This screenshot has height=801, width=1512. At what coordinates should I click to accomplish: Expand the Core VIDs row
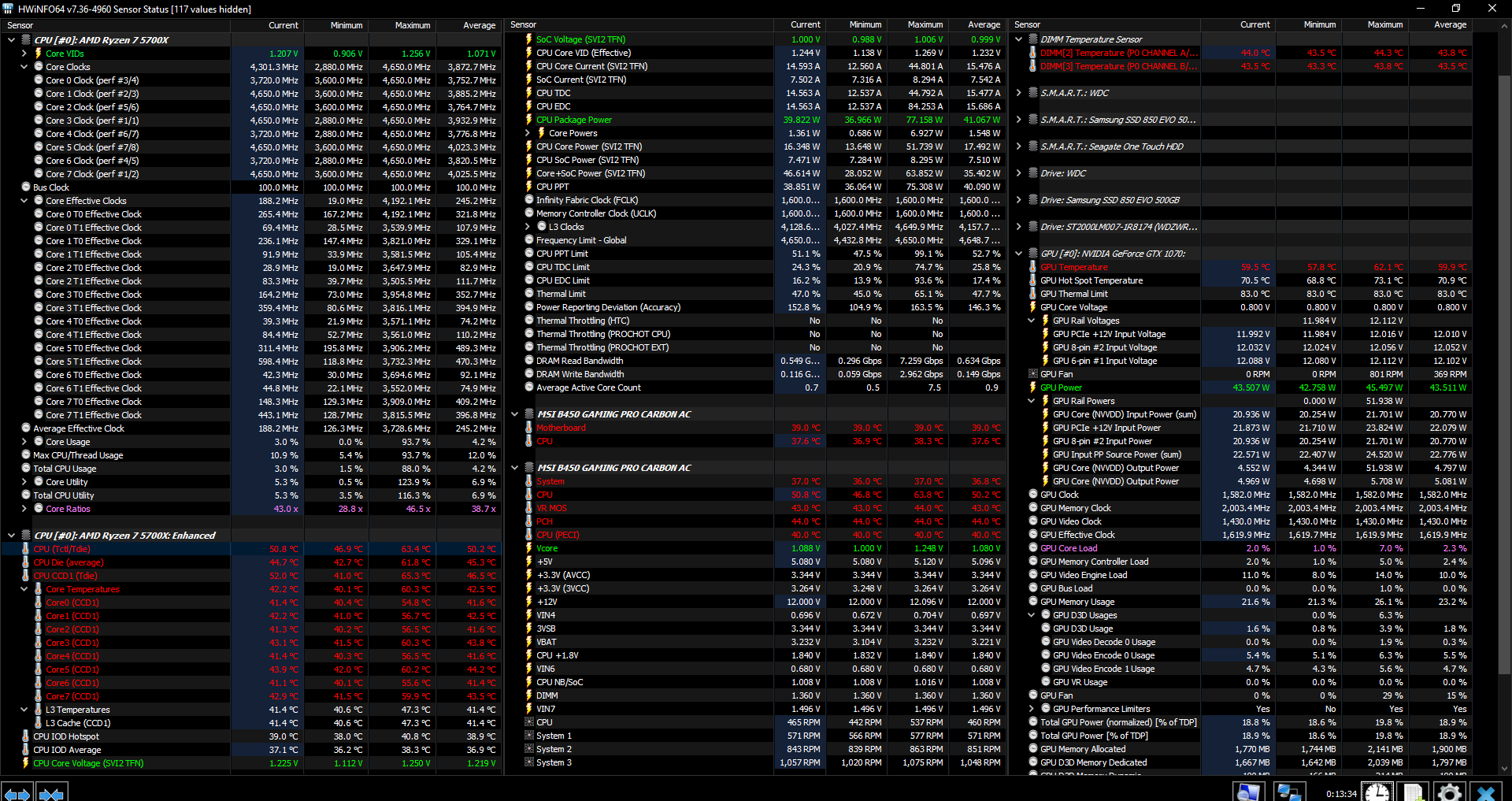click(24, 54)
